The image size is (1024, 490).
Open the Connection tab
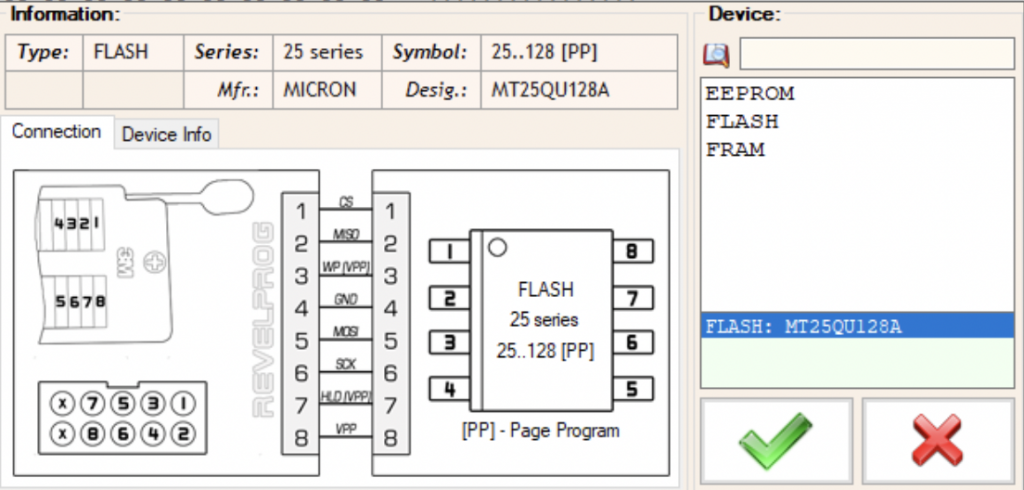(x=57, y=132)
